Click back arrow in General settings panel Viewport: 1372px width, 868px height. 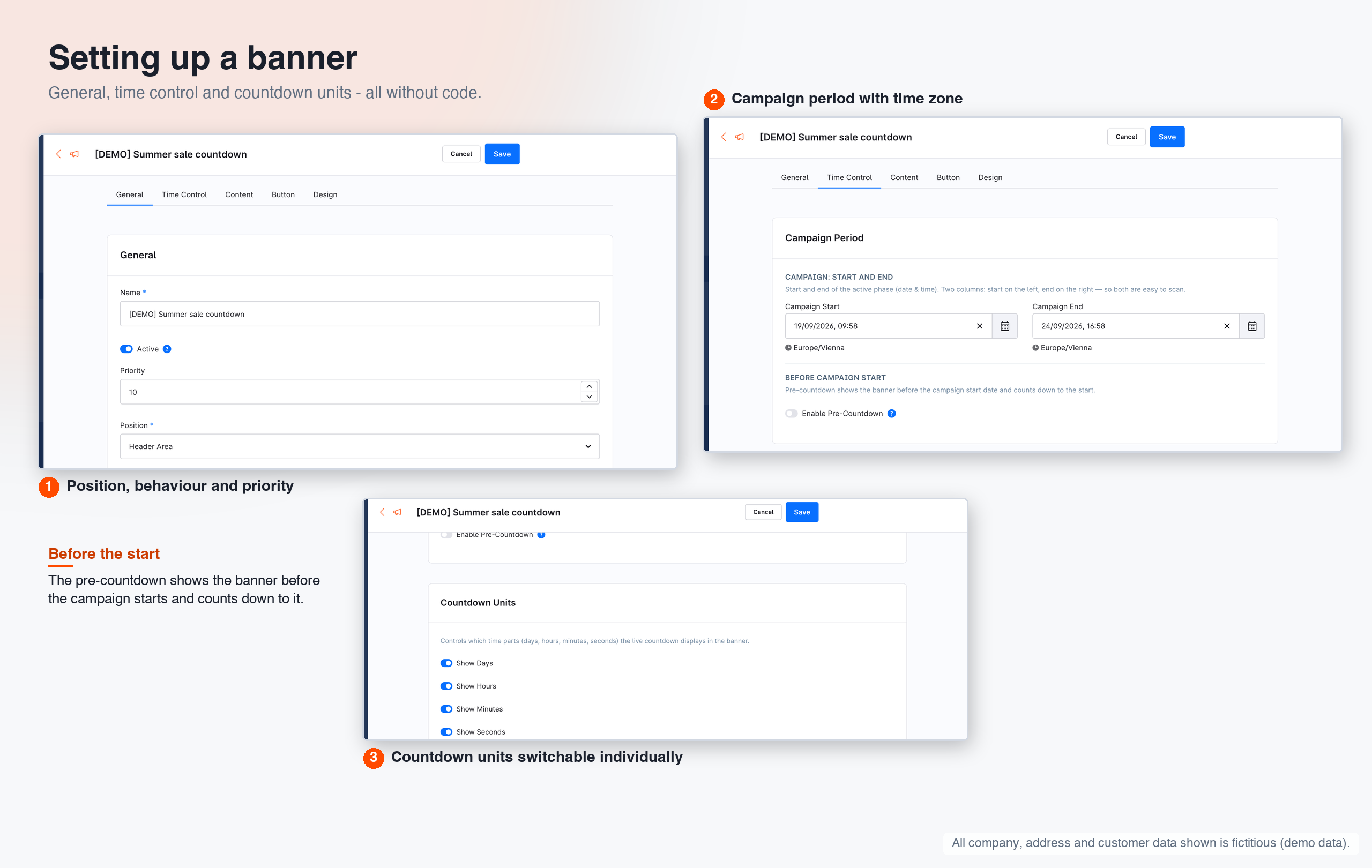58,154
